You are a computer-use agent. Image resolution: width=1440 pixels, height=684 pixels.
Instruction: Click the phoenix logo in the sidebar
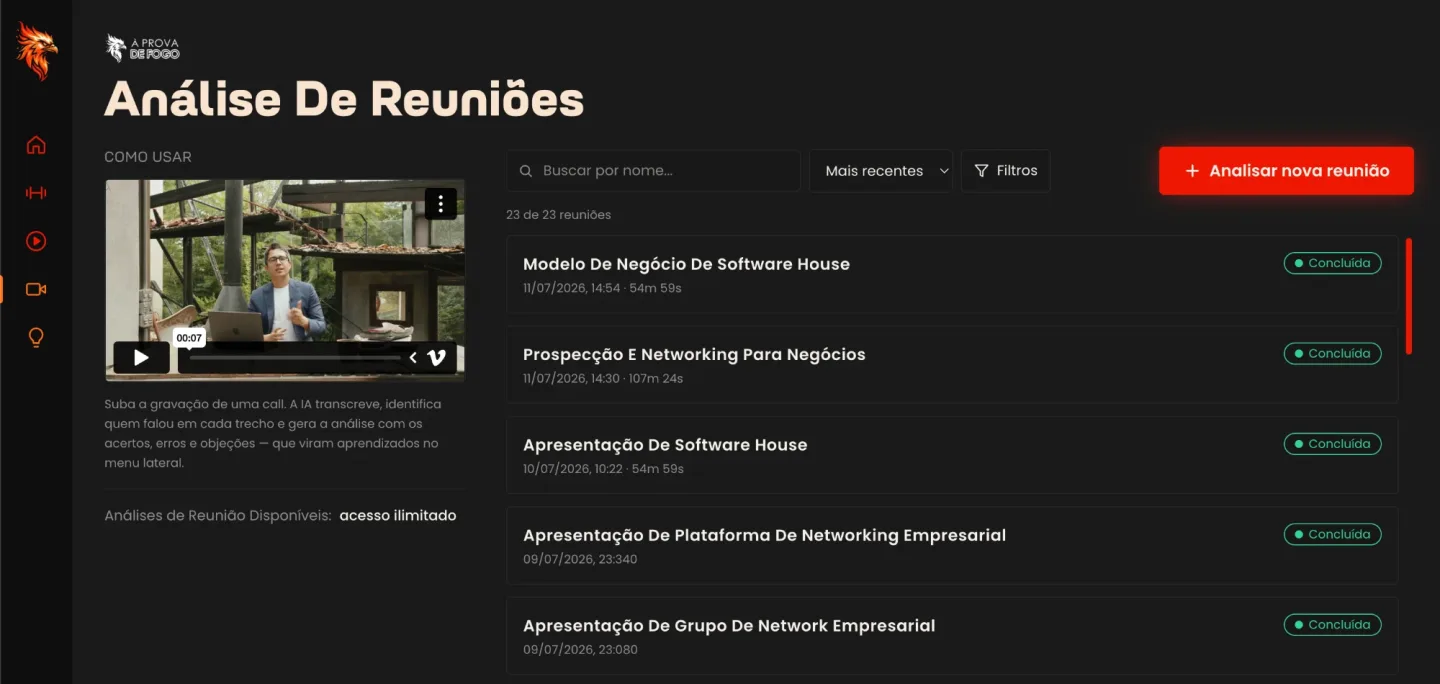point(36,51)
